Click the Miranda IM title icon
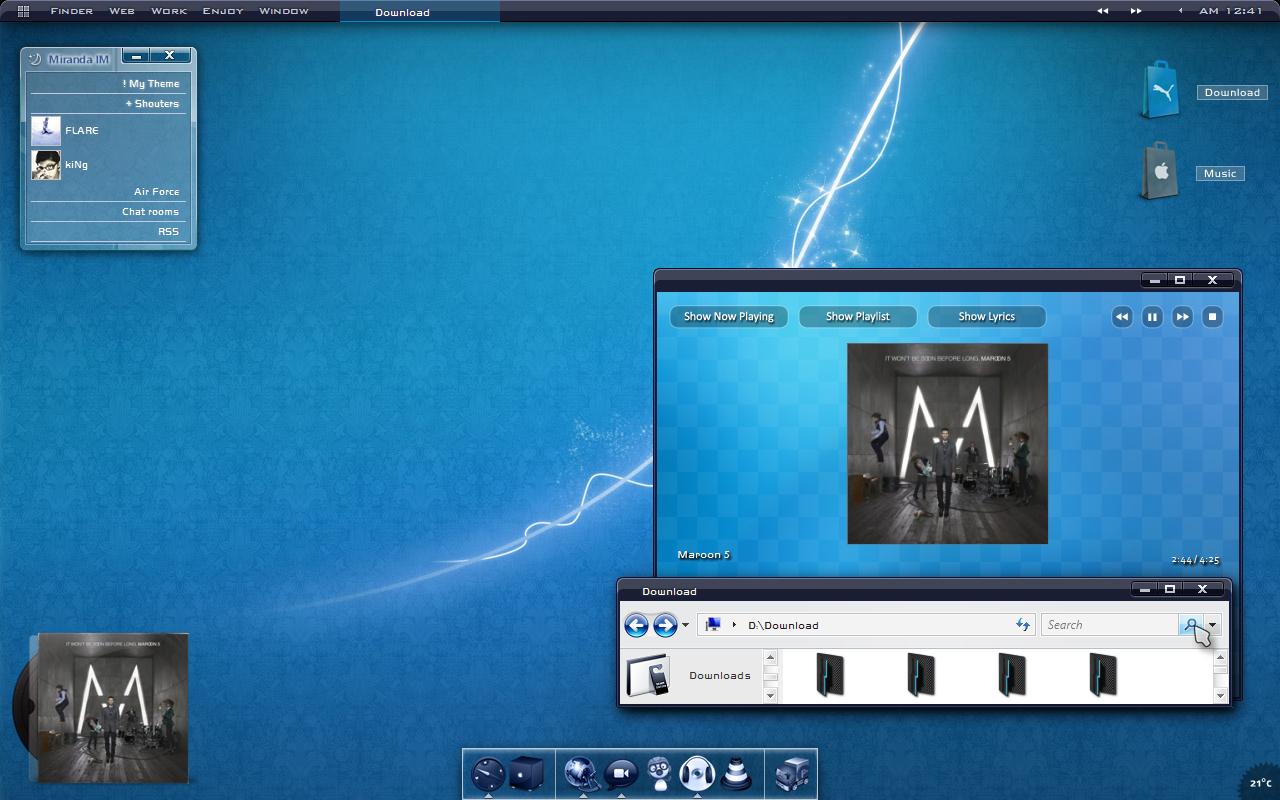Screen dimensions: 1280x800 tap(35, 59)
